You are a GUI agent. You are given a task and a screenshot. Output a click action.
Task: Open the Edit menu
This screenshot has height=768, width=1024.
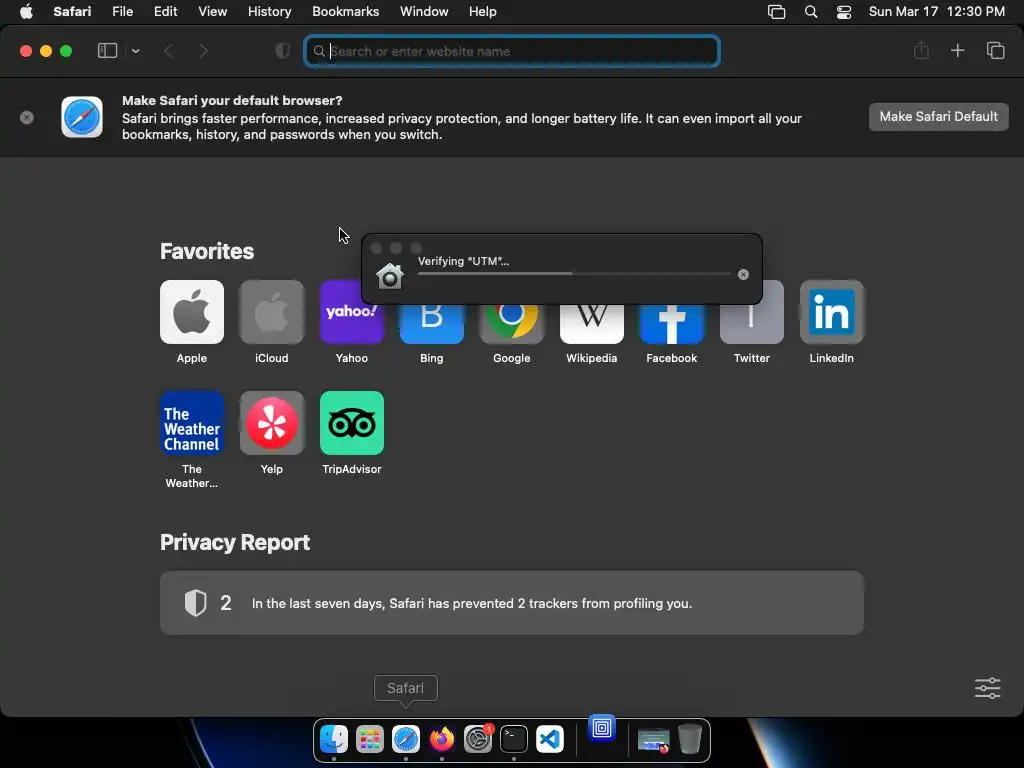point(165,12)
